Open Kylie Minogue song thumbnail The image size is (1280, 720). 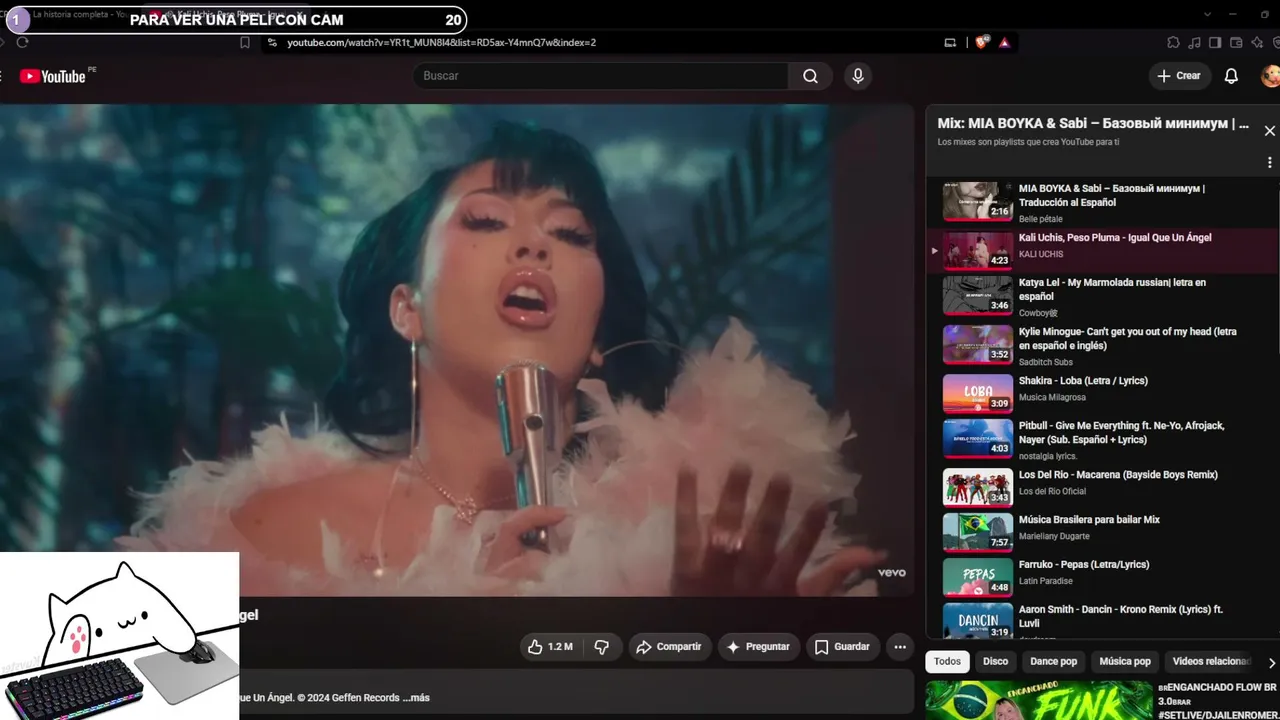pos(978,344)
